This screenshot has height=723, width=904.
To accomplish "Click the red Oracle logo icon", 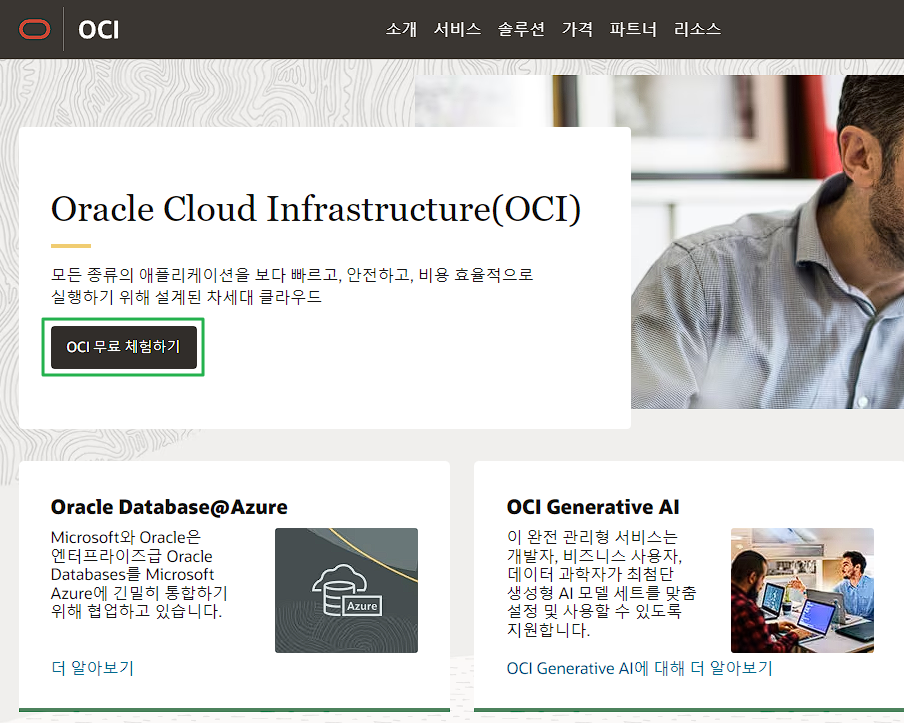I will 35,29.
